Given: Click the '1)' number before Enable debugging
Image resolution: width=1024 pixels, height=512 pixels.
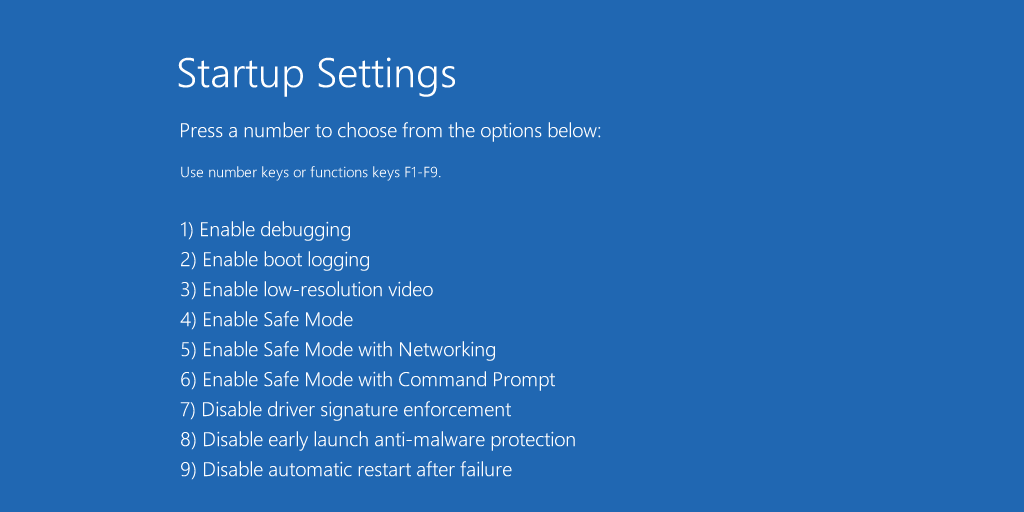Looking at the screenshot, I should tap(187, 230).
